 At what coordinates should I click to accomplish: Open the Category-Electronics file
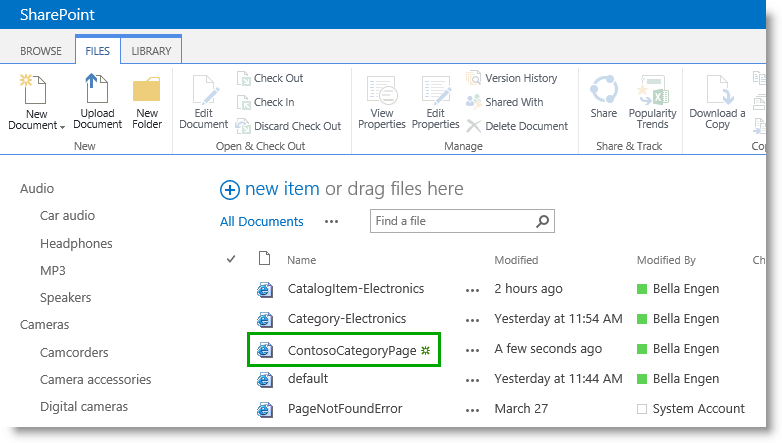coord(347,319)
